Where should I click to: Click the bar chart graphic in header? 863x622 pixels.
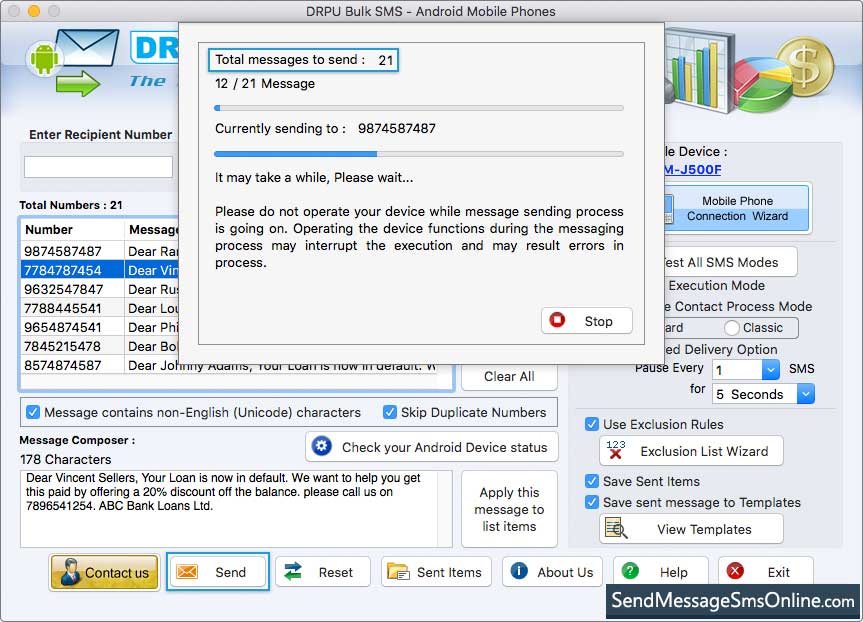click(x=698, y=68)
